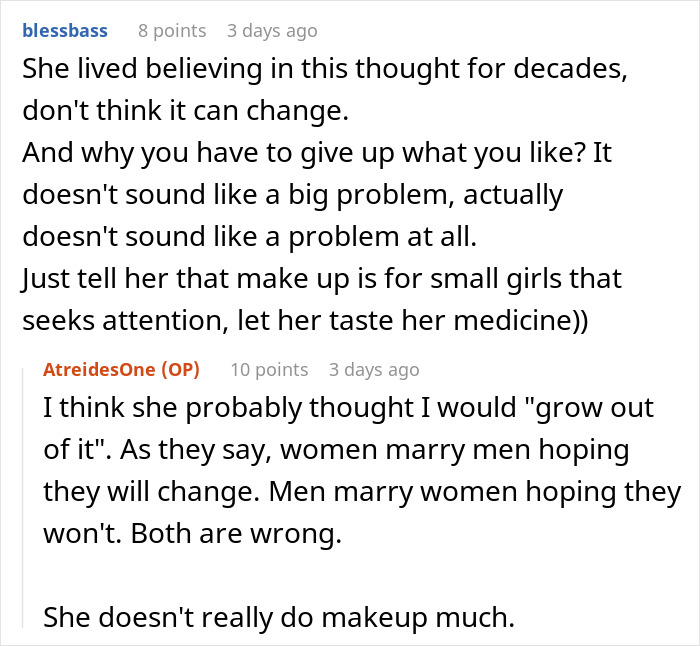Click the 10 points score label
This screenshot has width=700, height=646.
click(269, 369)
